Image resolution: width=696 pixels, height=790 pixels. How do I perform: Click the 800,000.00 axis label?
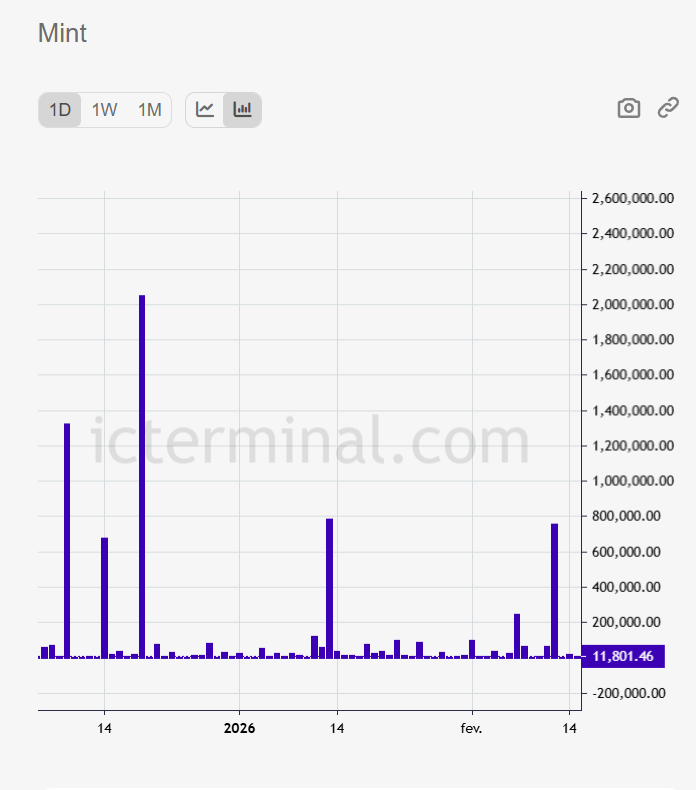click(x=626, y=516)
